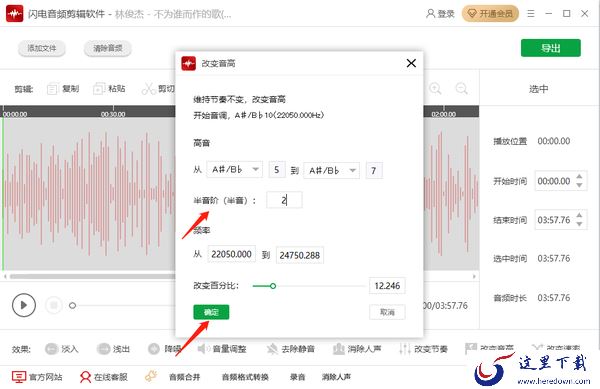Open the starting note A#/Bb dropdown
Viewport: 600px width, 389px height.
click(235, 169)
